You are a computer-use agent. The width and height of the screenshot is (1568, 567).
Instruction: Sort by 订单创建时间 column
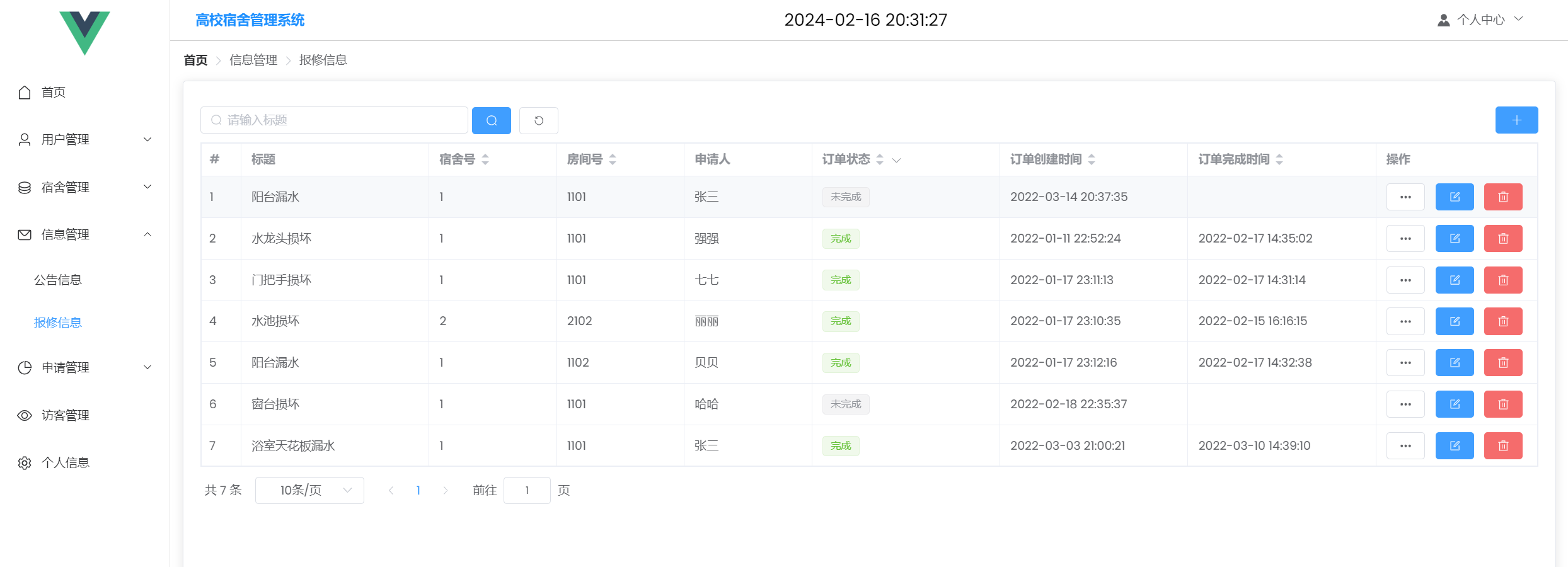pyautogui.click(x=1092, y=159)
